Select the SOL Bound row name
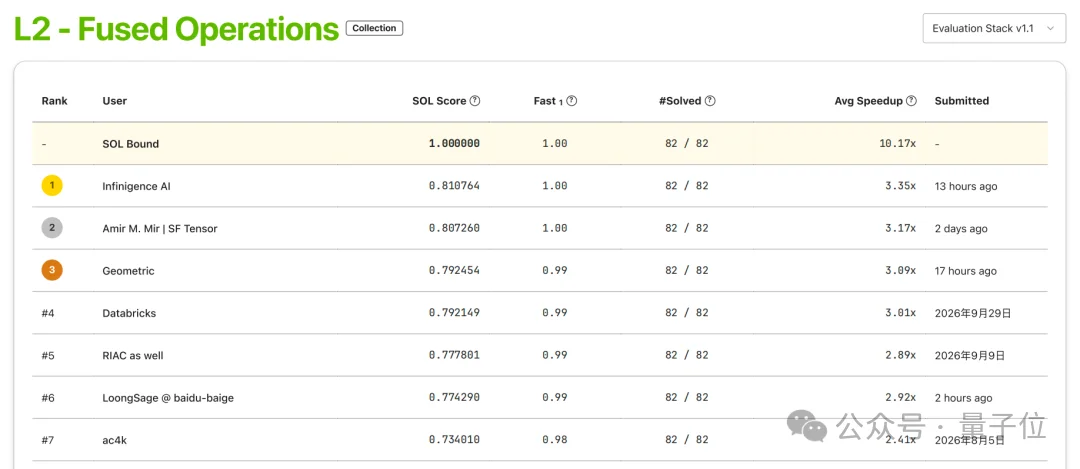This screenshot has height=469, width=1080. click(x=130, y=144)
